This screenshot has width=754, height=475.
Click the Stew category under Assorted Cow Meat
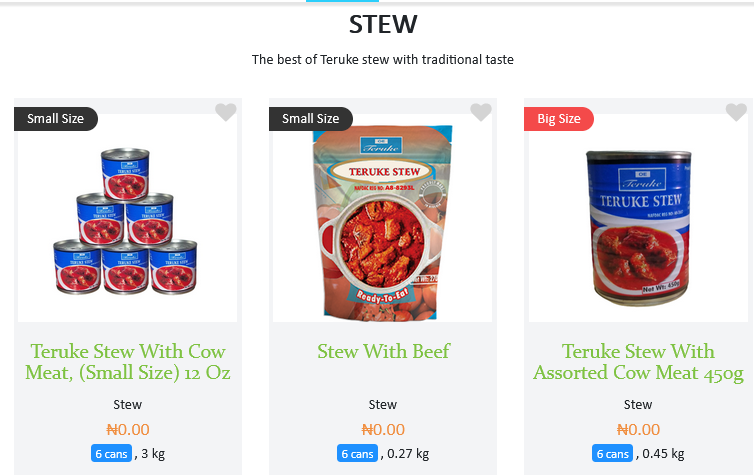638,404
